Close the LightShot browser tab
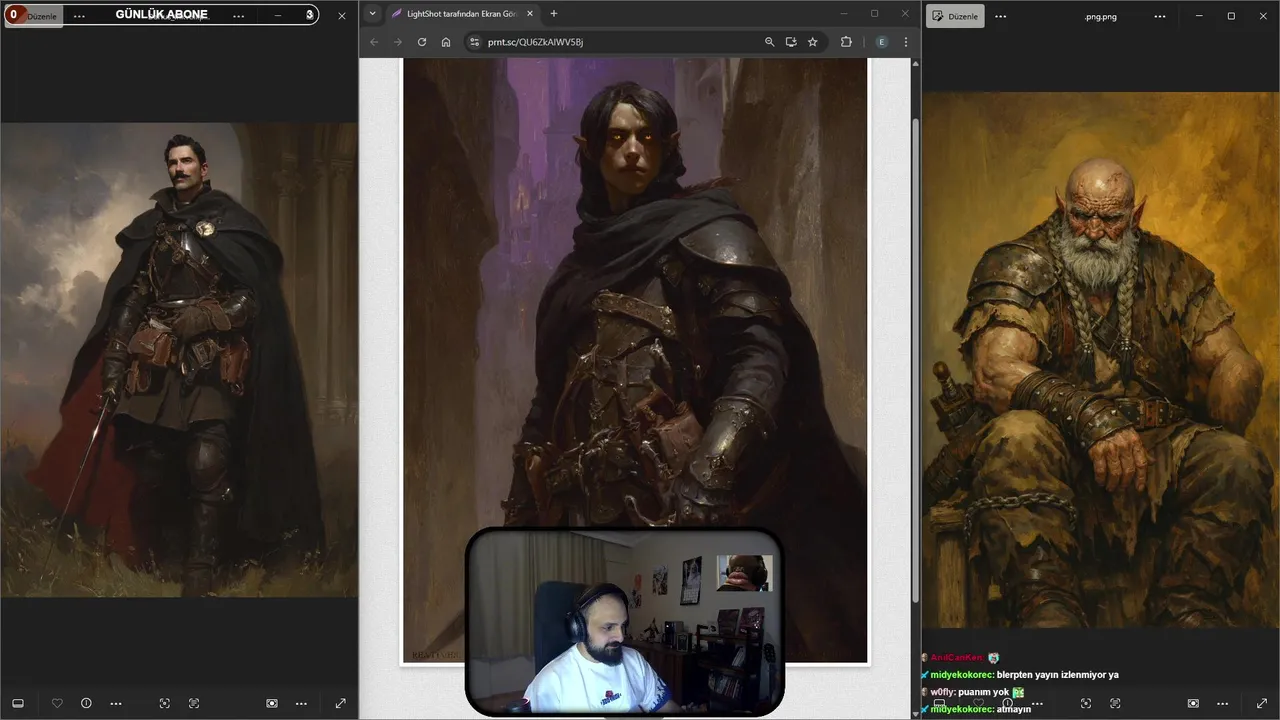 [530, 13]
